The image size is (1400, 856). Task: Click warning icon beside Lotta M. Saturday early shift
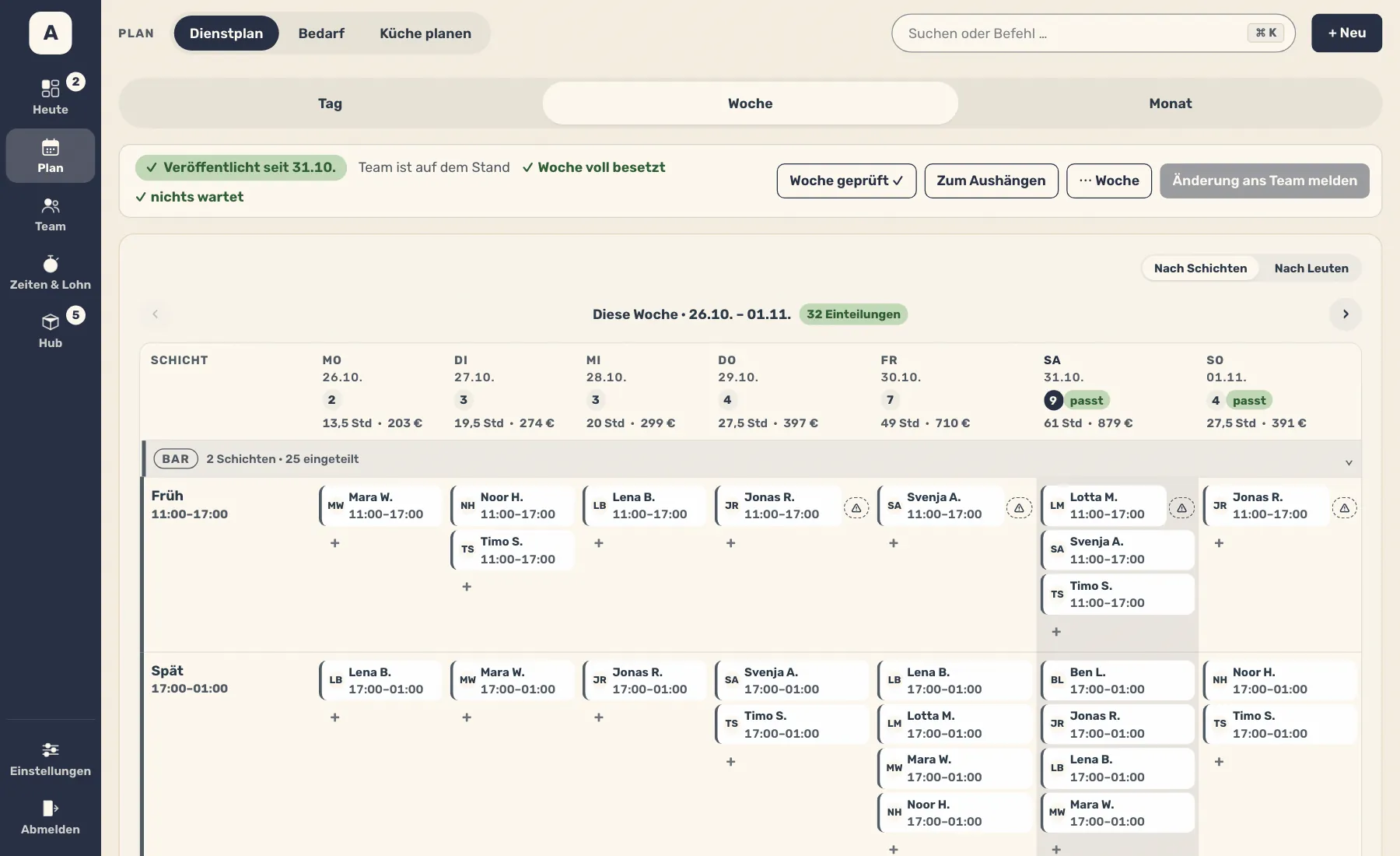coord(1181,508)
